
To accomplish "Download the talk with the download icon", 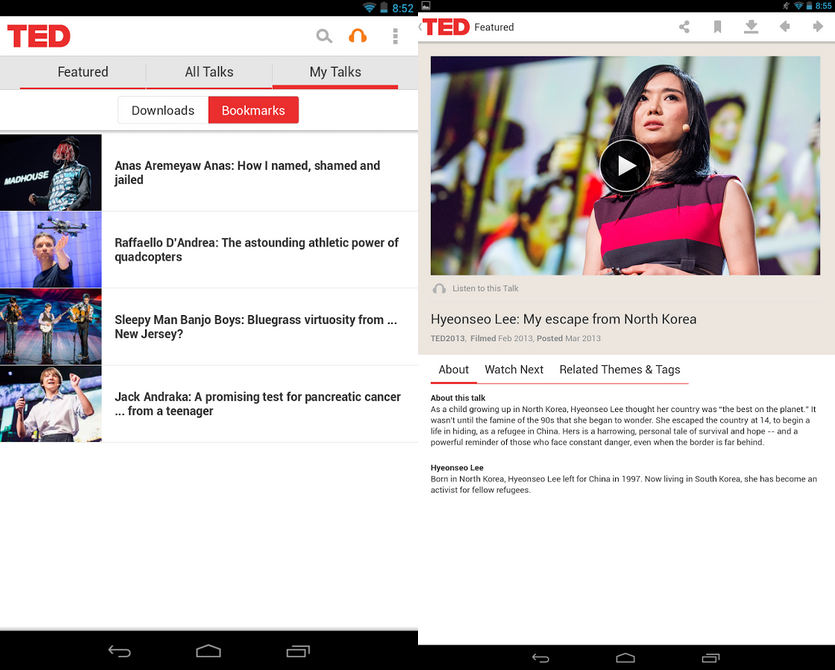I will pos(751,27).
